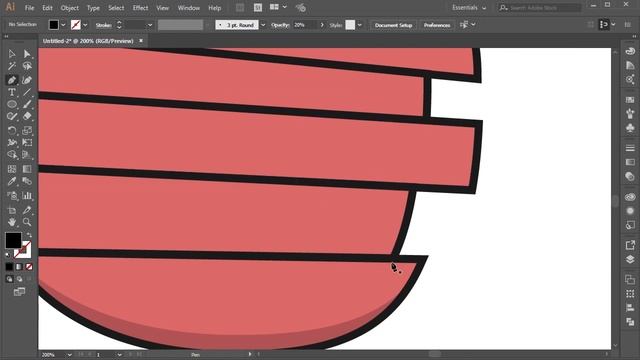This screenshot has height=360, width=640.
Task: Change Screen Mode at toolbar bottom
Action: [x=19, y=292]
